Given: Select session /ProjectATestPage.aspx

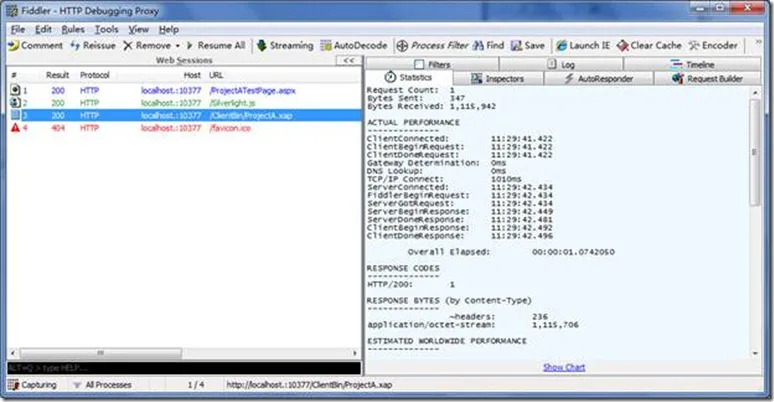Looking at the screenshot, I should [185, 90].
